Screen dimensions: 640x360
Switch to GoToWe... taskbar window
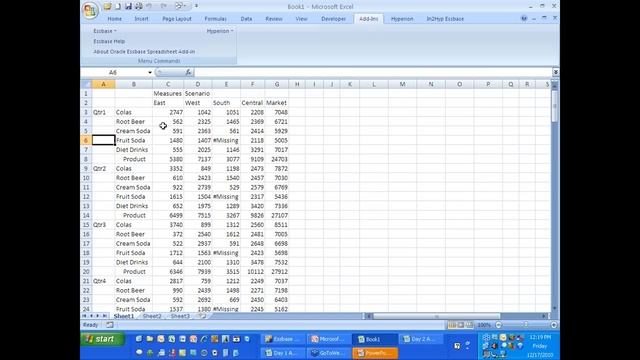click(x=329, y=353)
